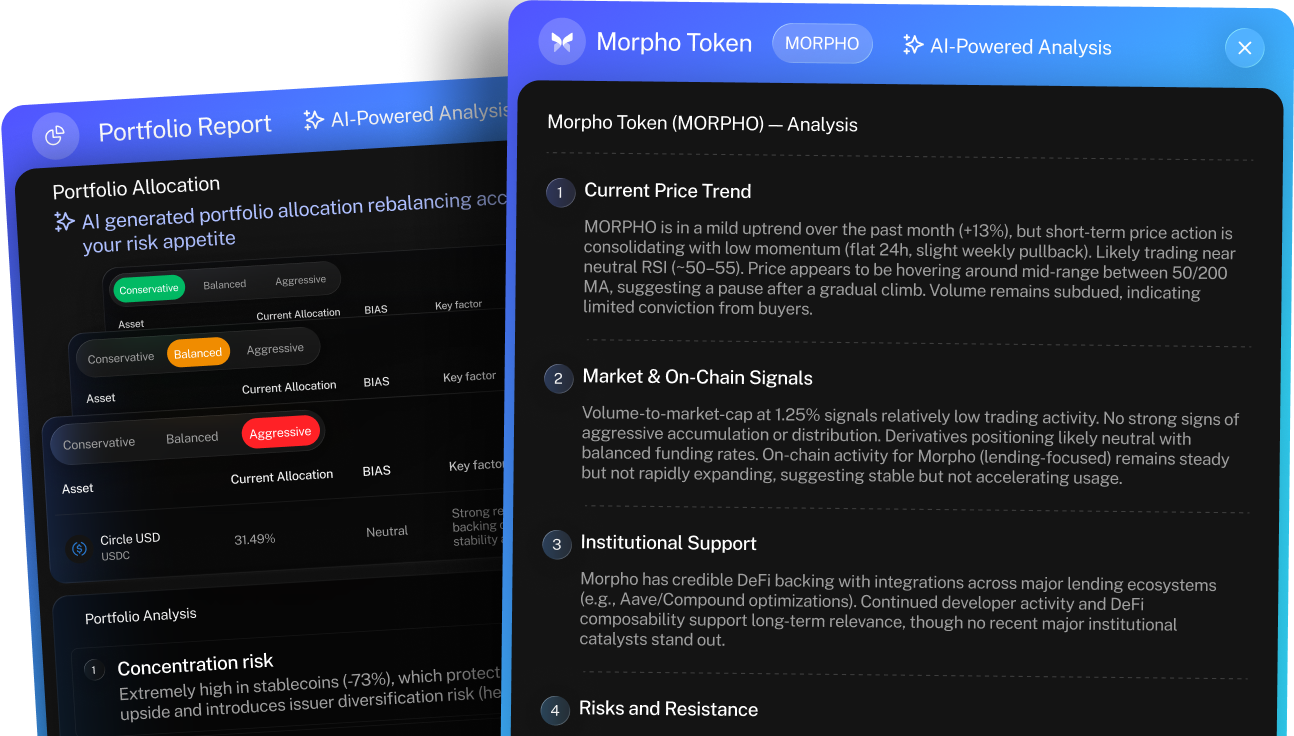
Task: Click the Portfolio Report pie chart icon
Action: 55,135
